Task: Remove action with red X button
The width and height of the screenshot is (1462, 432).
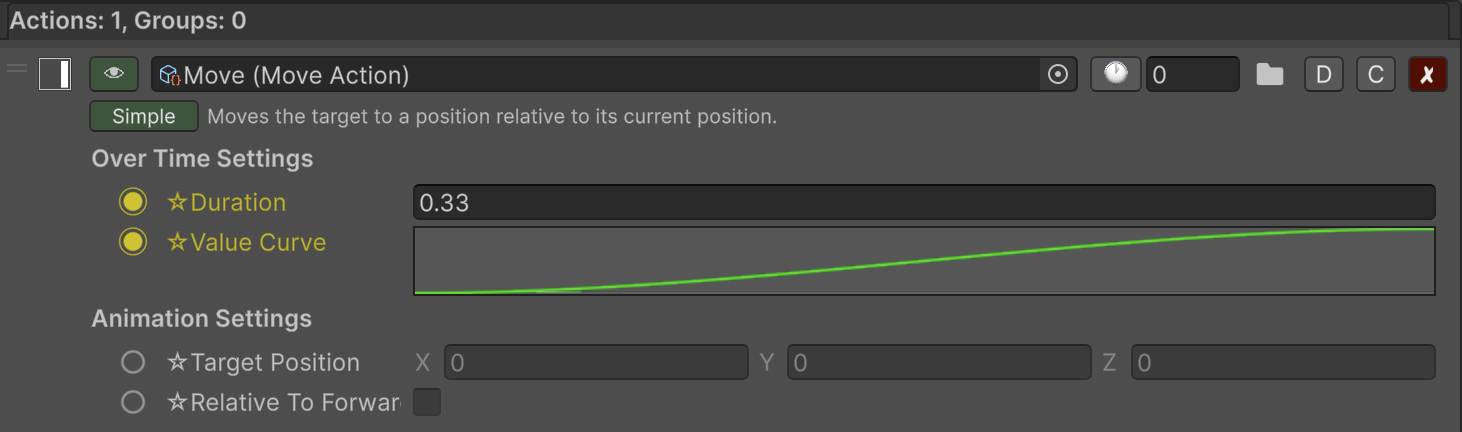Action: tap(1427, 74)
